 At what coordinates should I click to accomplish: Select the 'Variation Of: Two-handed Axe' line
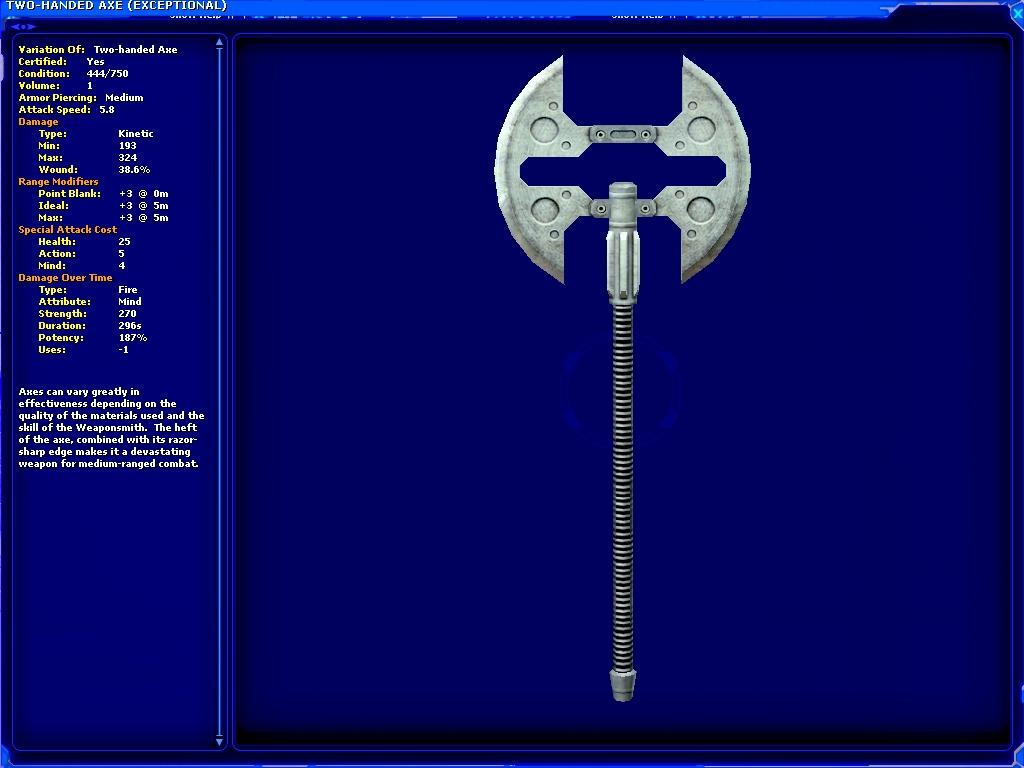coord(97,50)
